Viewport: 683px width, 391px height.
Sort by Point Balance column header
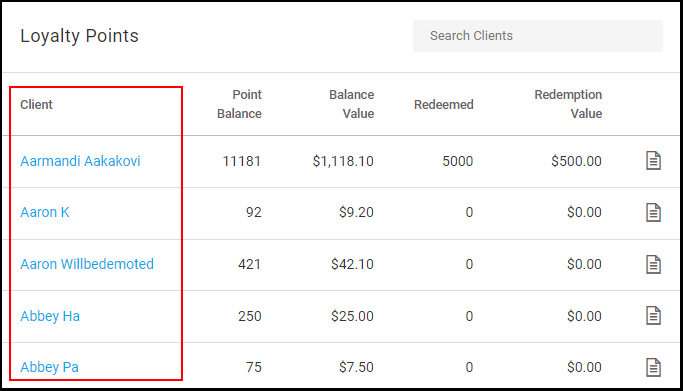tap(239, 104)
